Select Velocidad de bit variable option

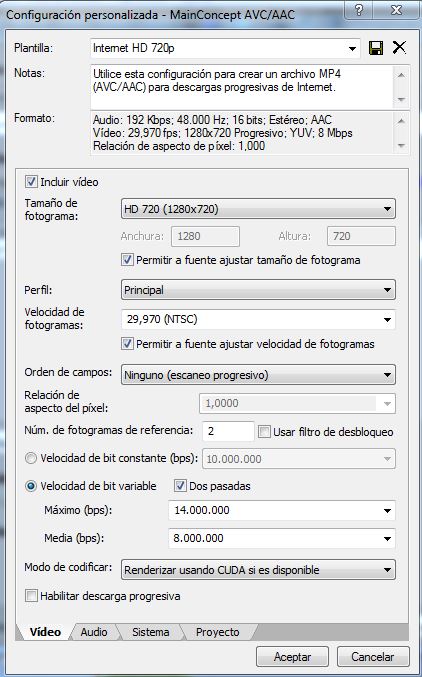(31, 486)
